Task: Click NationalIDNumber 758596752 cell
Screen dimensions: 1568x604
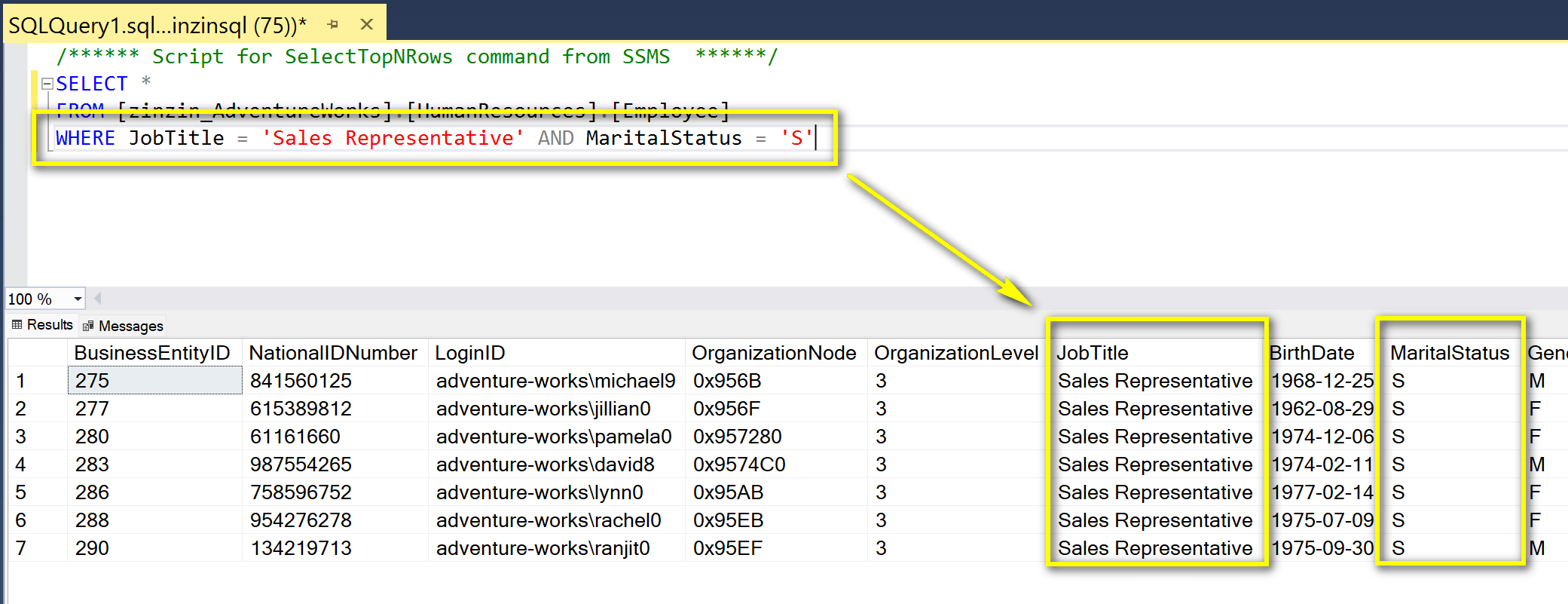Action: click(x=335, y=492)
